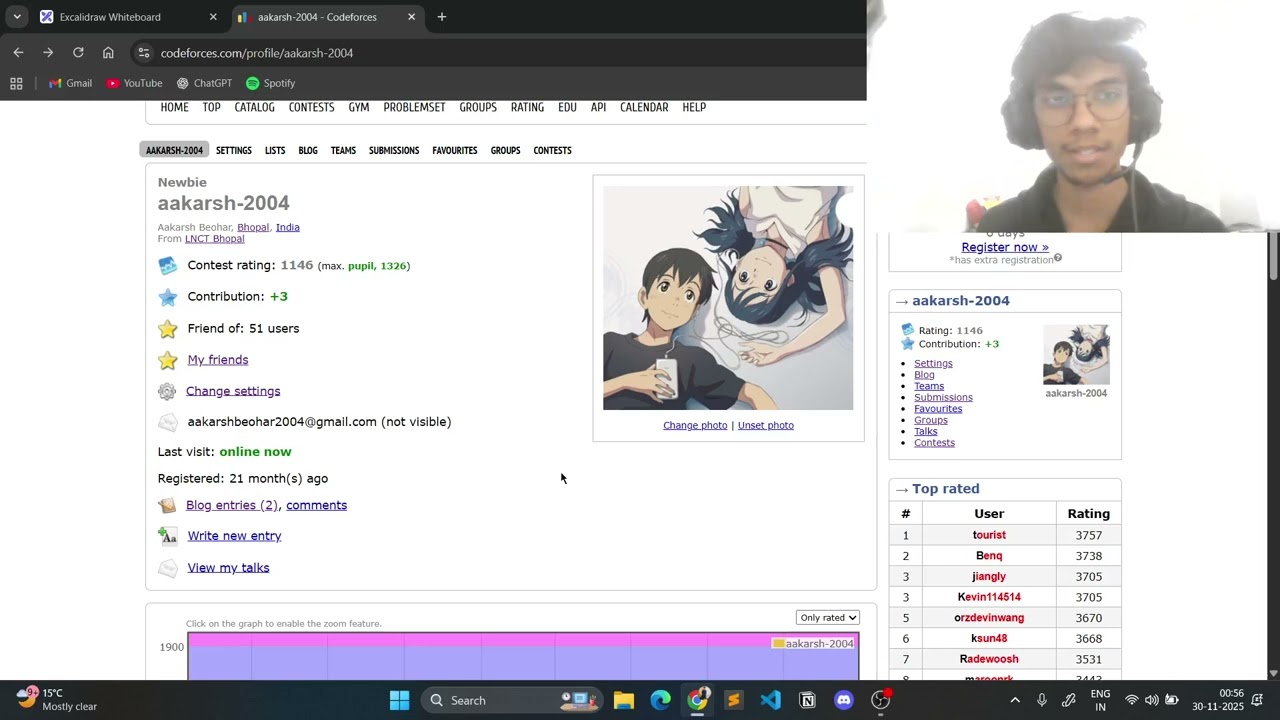Switch to the Excalidraw Whiteboard tab
This screenshot has height=720, width=1280.
pos(127,17)
